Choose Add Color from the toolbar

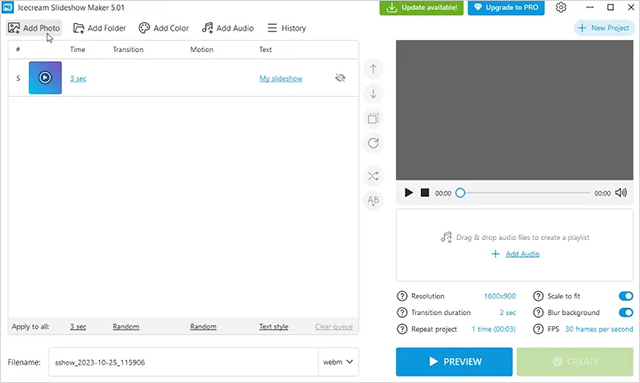pyautogui.click(x=164, y=28)
